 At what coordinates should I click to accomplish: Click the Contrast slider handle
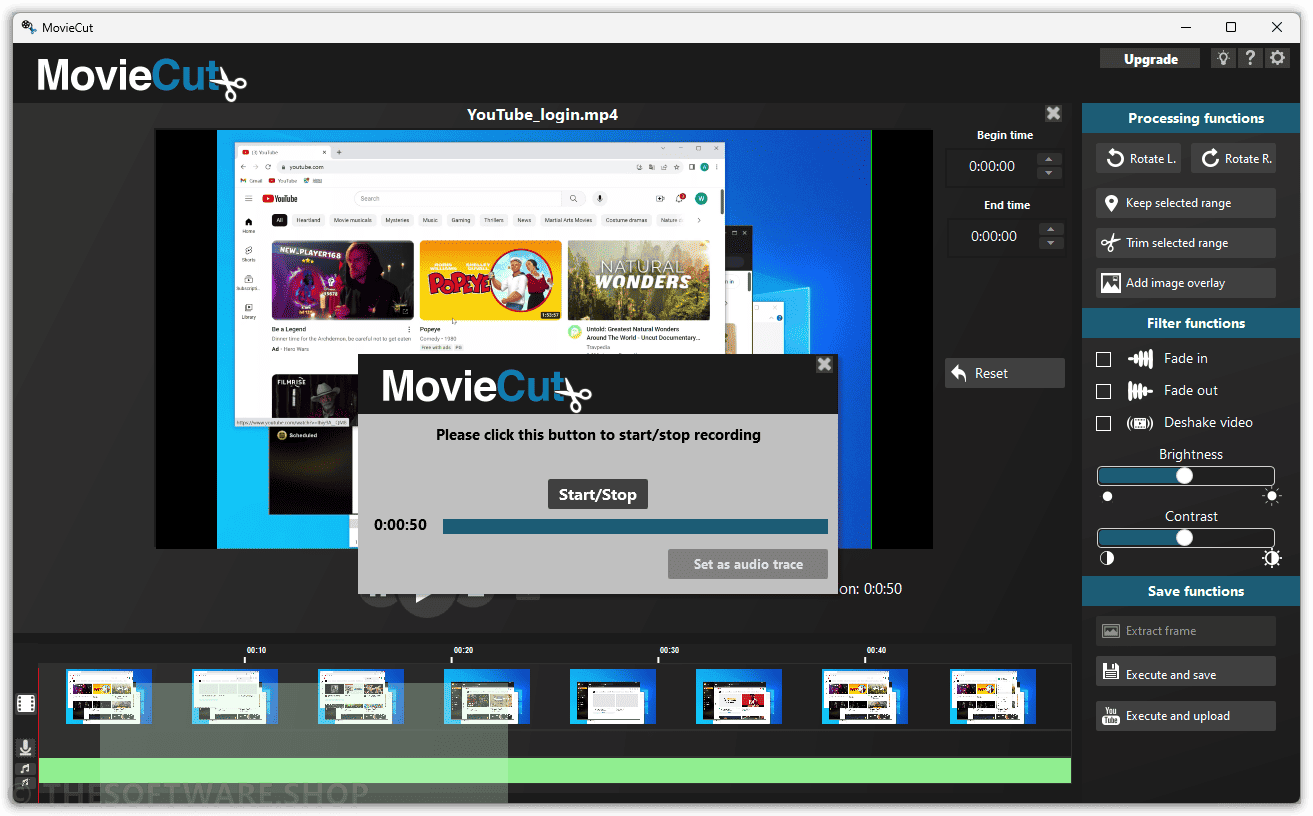(x=1185, y=538)
